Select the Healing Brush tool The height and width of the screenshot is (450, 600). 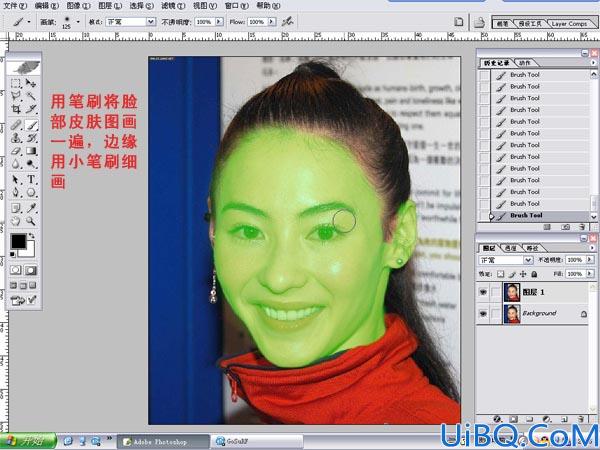pos(16,125)
